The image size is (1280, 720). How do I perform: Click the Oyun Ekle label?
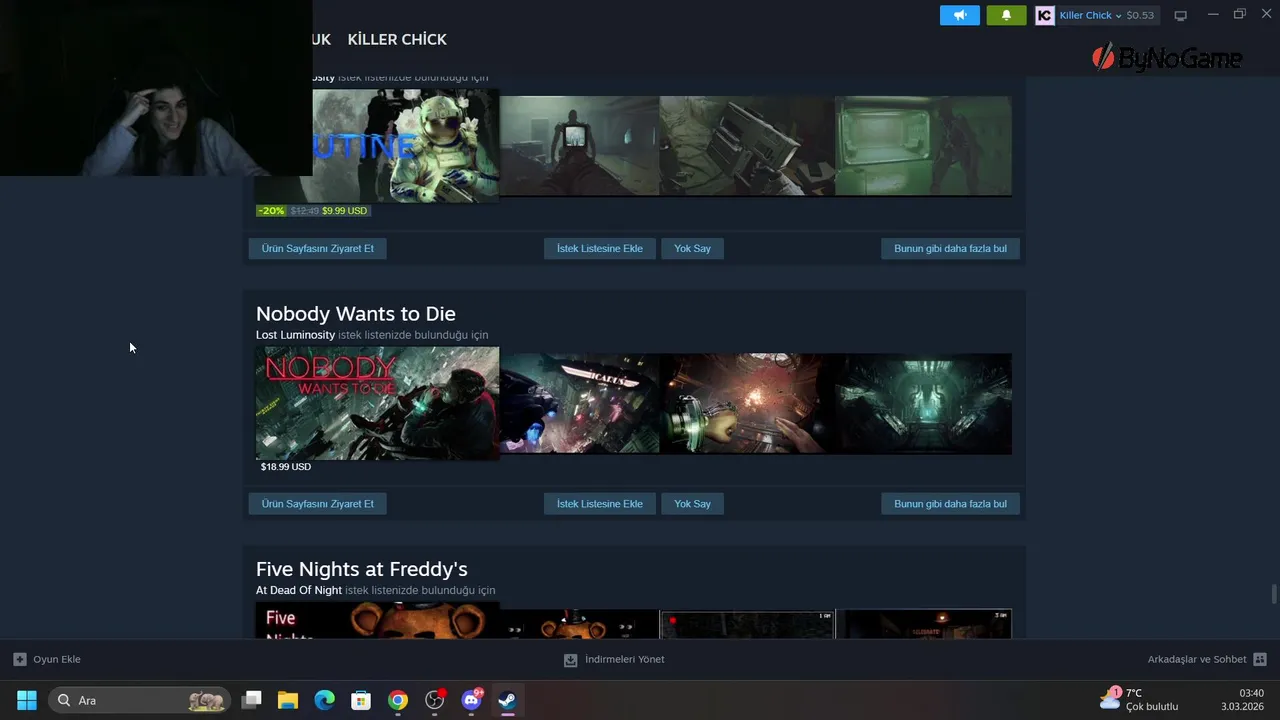coord(57,660)
